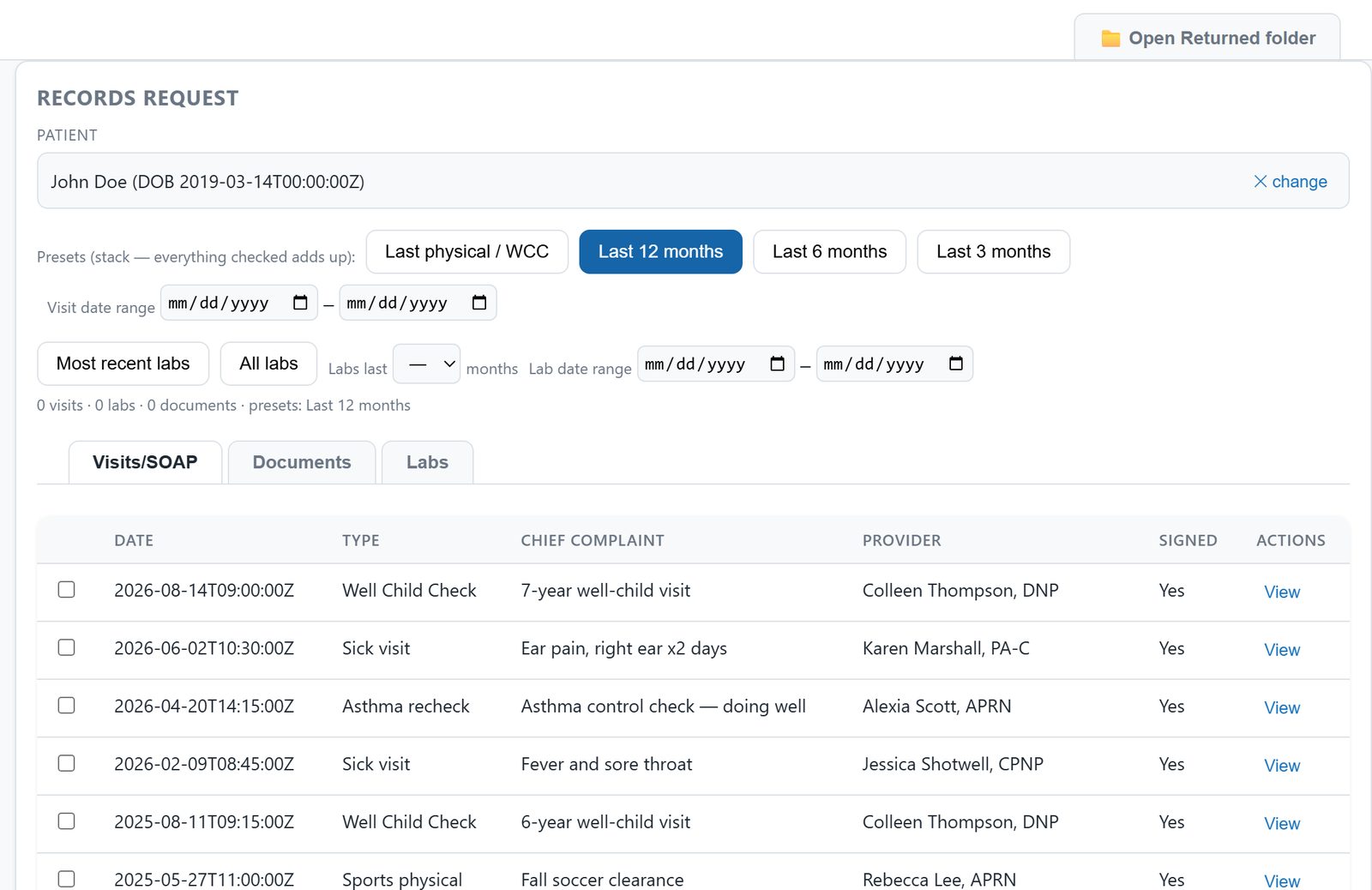Click the Sports physical type cell
This screenshot has width=1372, height=890.
click(x=402, y=880)
